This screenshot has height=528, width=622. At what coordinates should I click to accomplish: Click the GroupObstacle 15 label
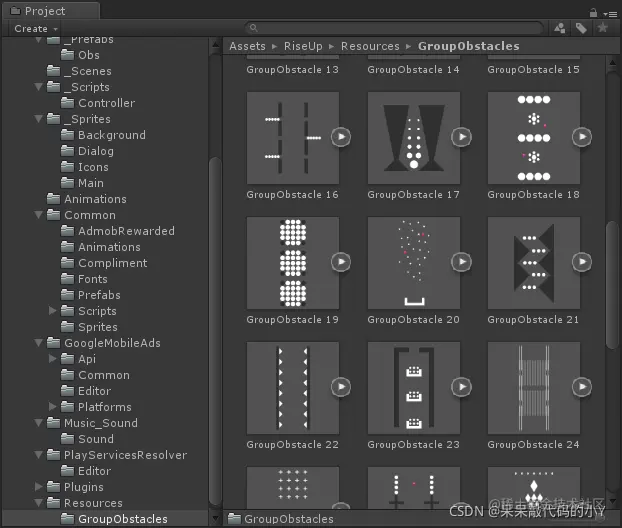534,70
